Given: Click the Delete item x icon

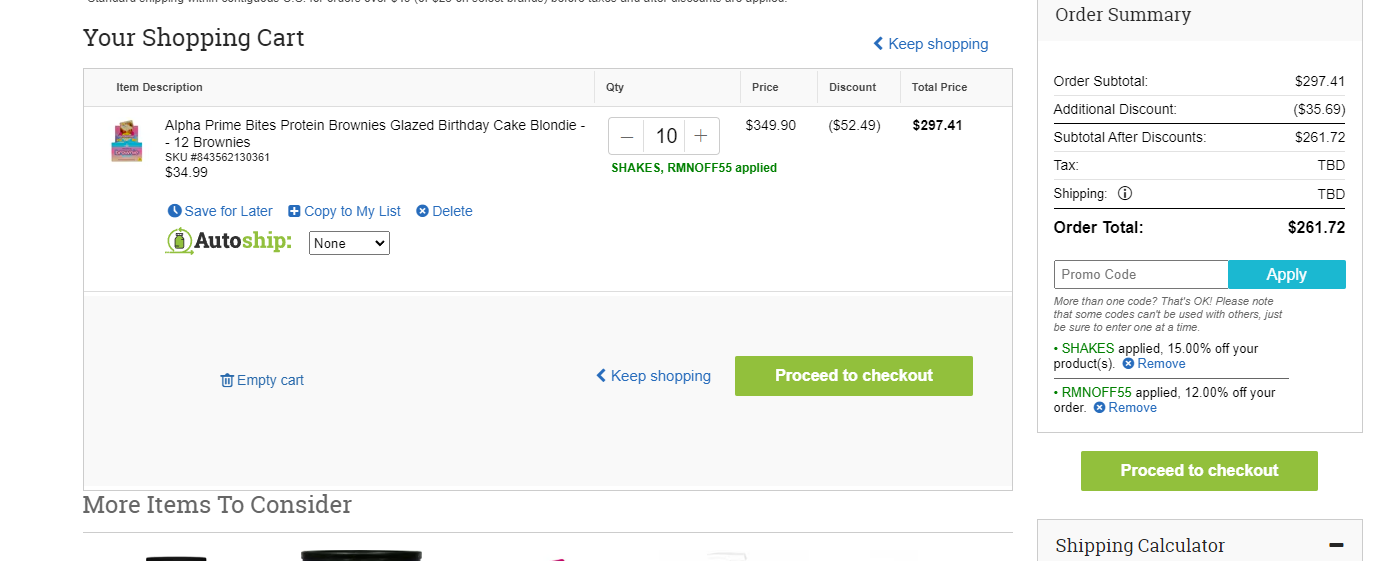Looking at the screenshot, I should [422, 211].
